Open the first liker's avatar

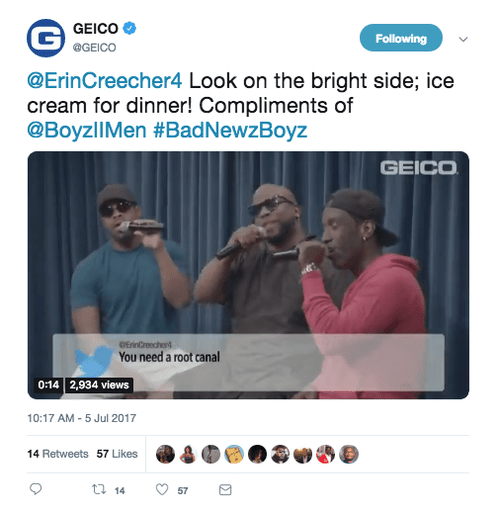click(x=165, y=454)
